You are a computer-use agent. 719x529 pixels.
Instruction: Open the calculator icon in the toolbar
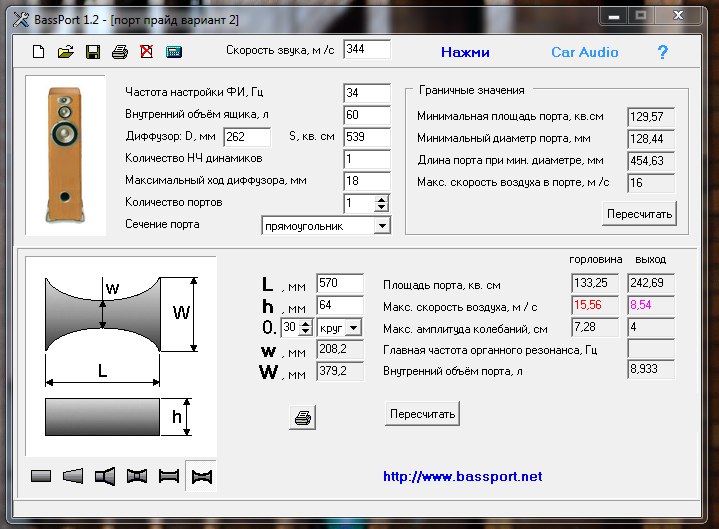point(174,52)
